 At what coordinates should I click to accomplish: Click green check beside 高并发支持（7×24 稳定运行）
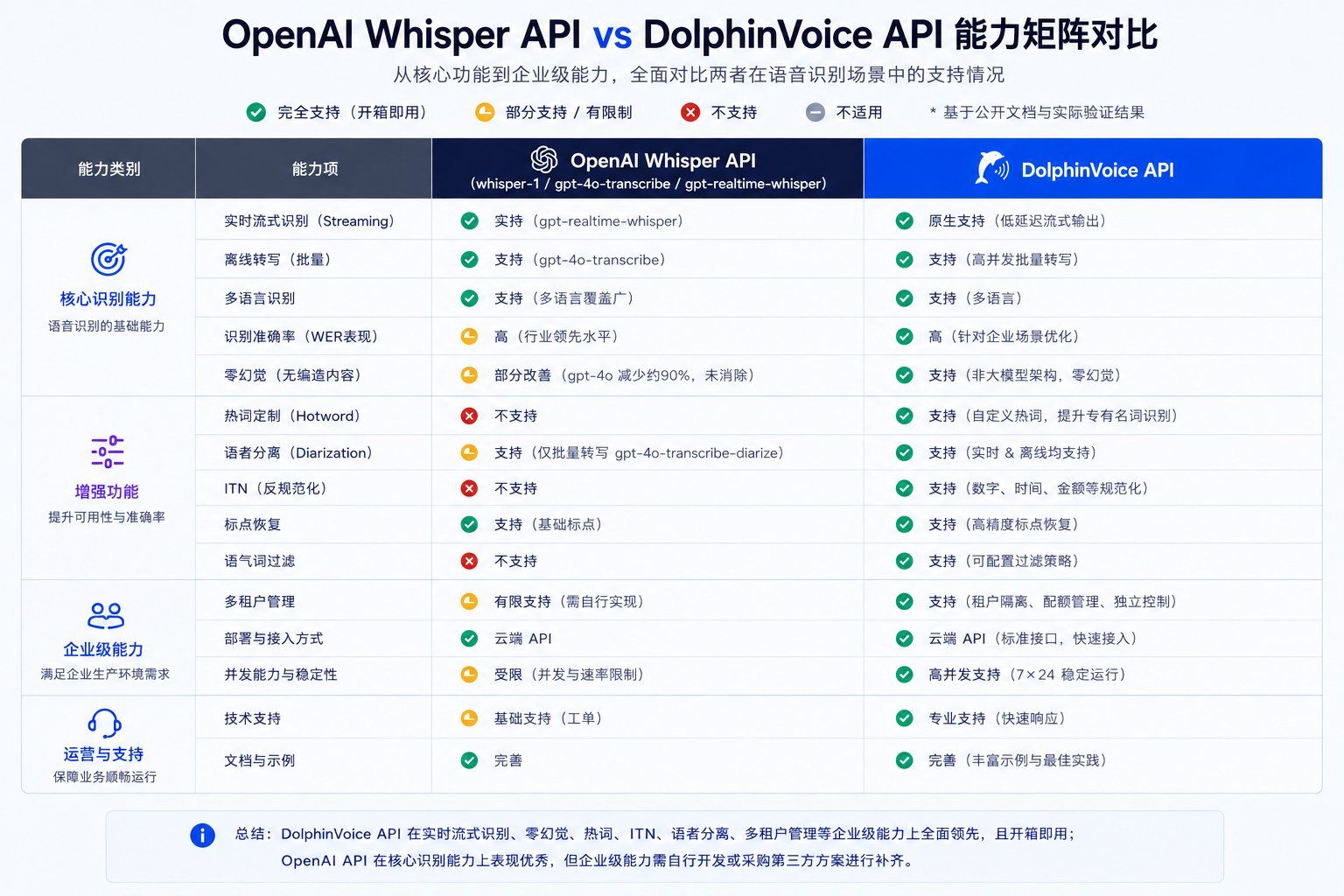[x=904, y=674]
